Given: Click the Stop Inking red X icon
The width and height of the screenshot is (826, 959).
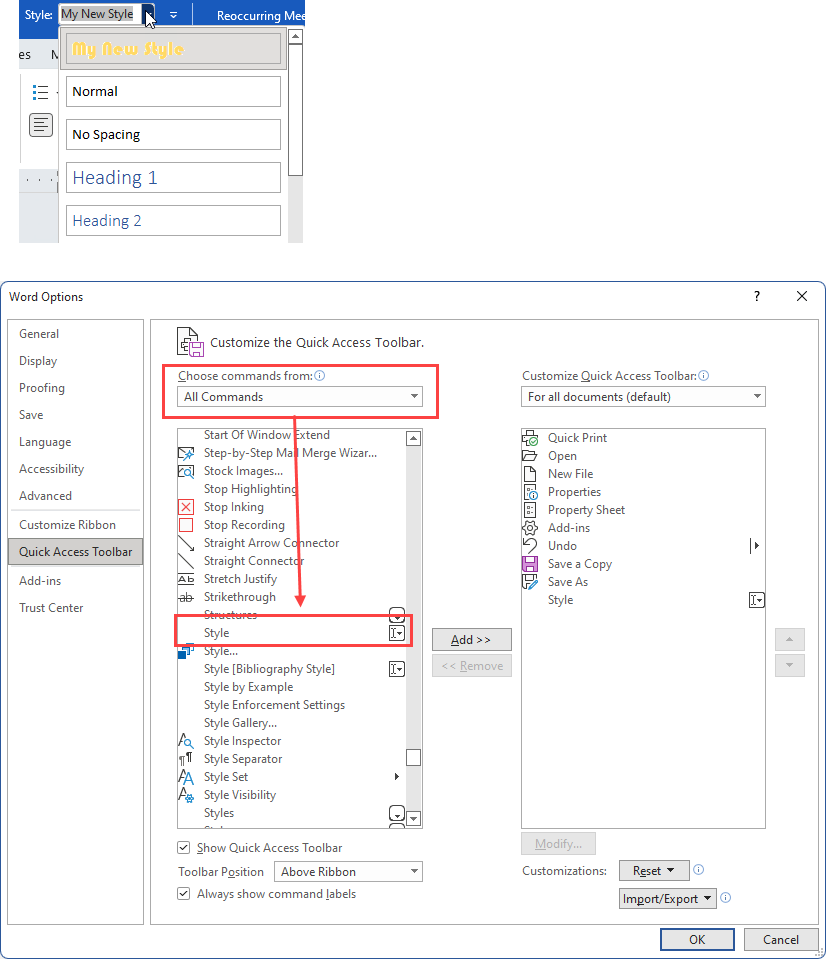Looking at the screenshot, I should coord(186,507).
